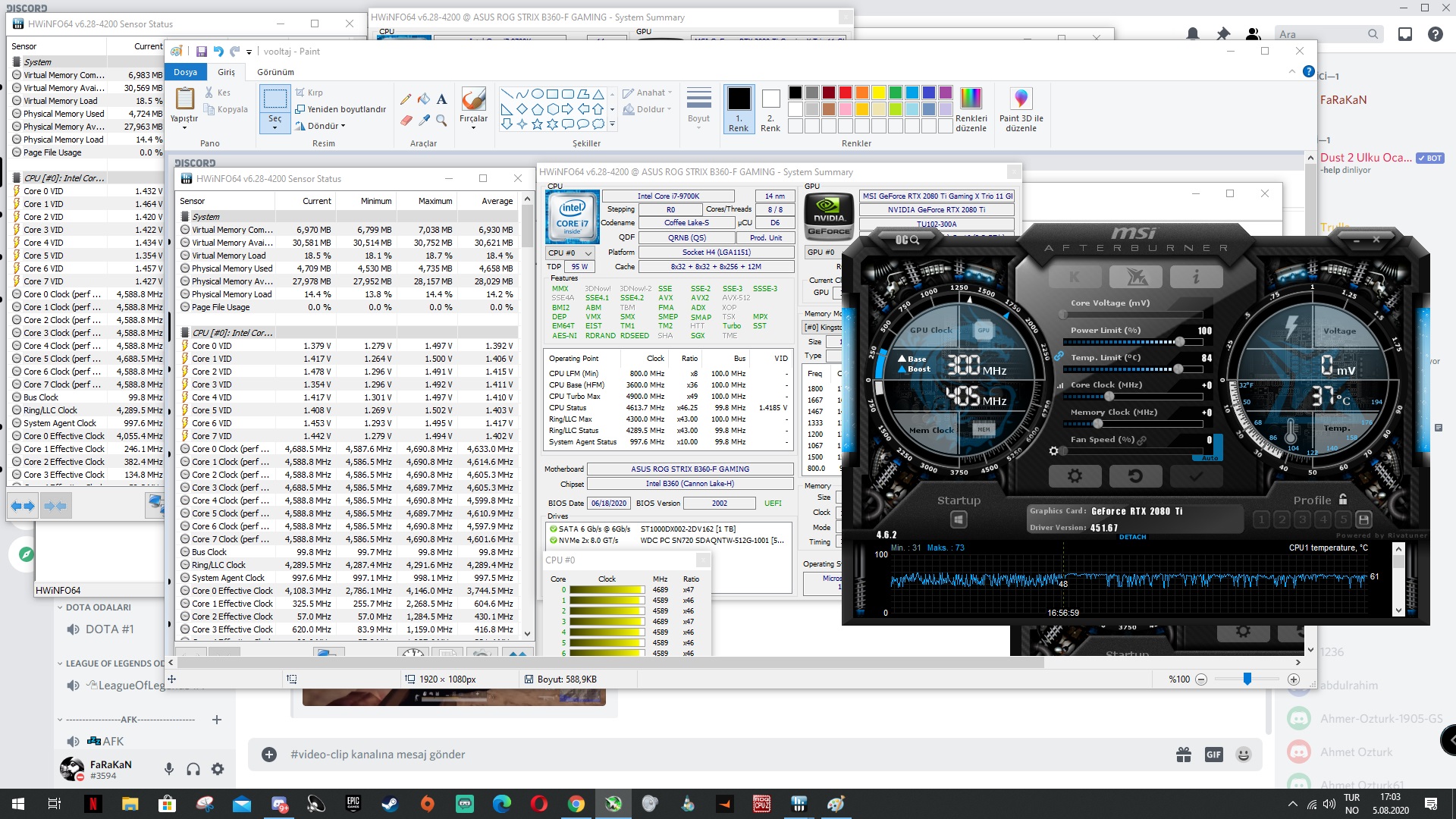This screenshot has width=1456, height=819.
Task: Open Discord GIF picker
Action: 1213,754
